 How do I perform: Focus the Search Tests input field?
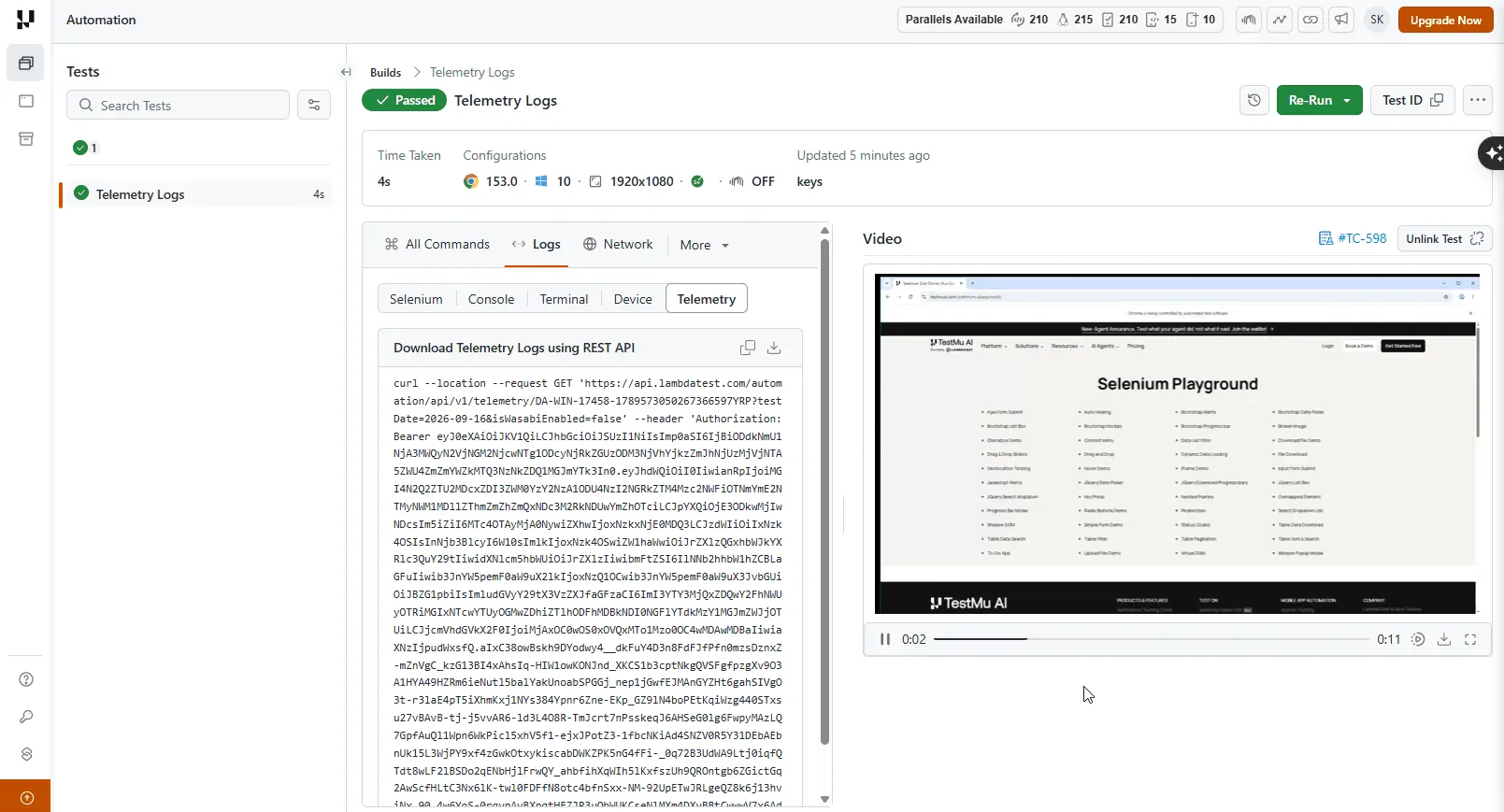(178, 106)
